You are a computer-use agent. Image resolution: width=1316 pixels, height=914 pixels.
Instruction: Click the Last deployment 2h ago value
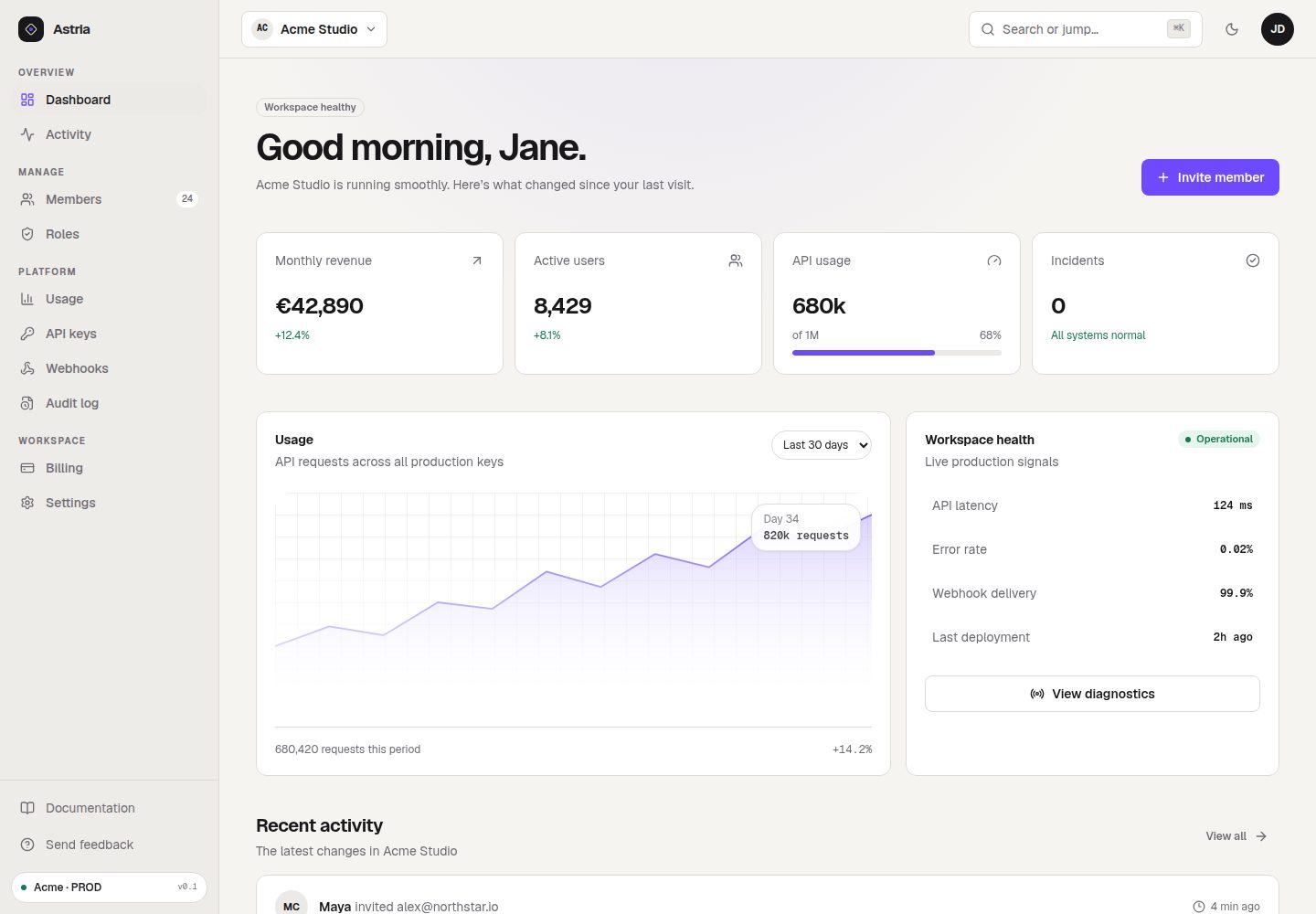coord(1233,637)
